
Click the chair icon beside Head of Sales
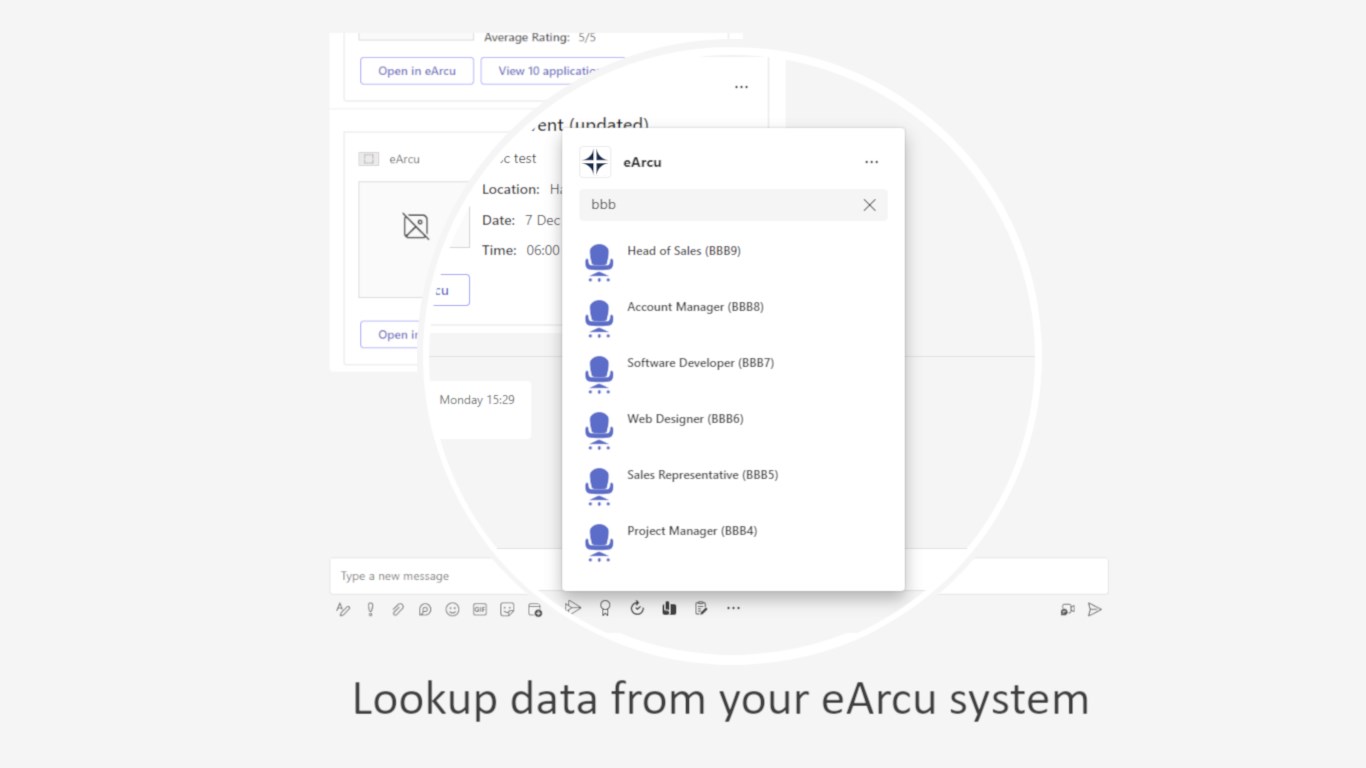point(599,263)
